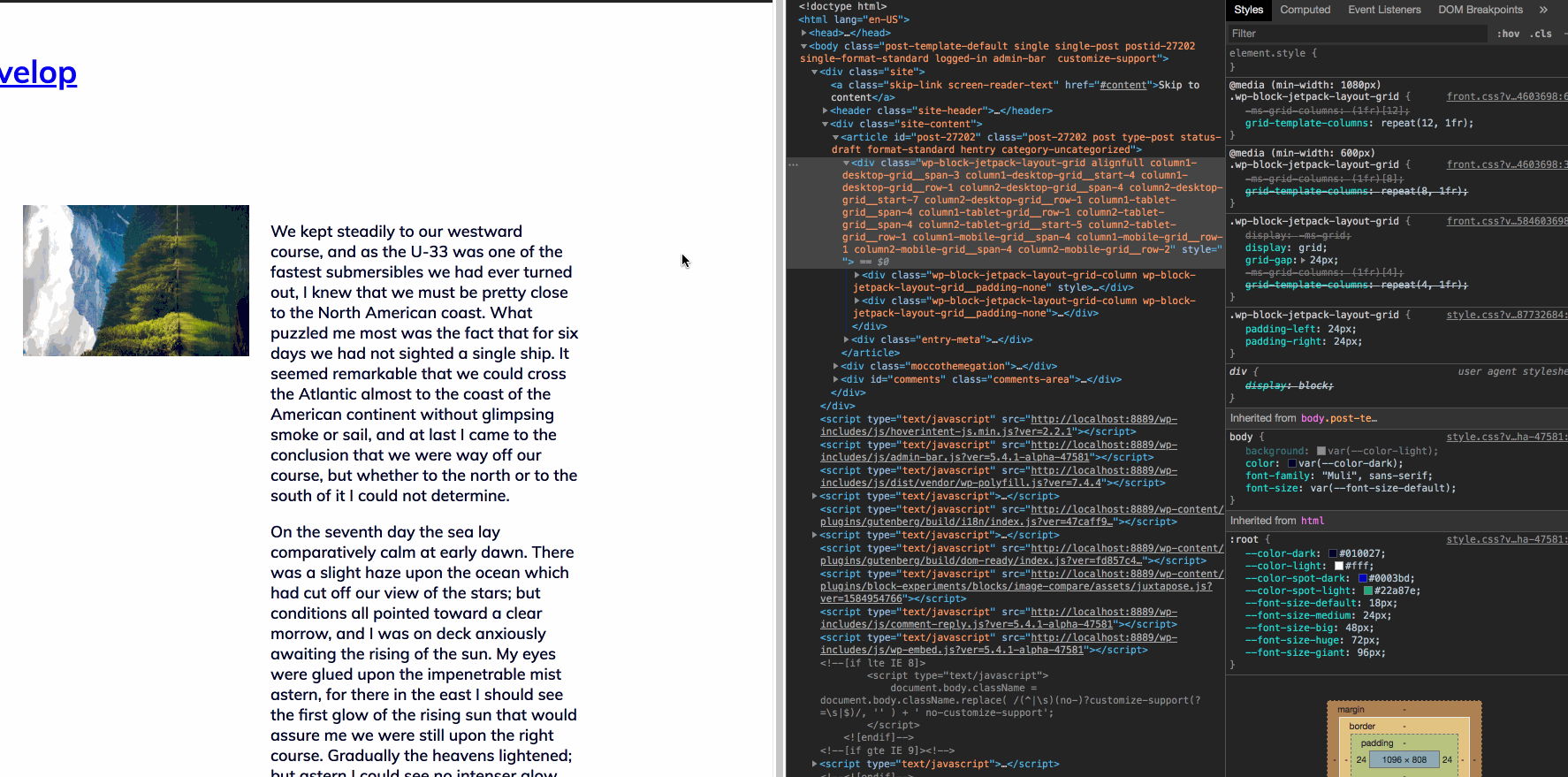Click the body background color swatch
The width and height of the screenshot is (1568, 777).
(1321, 451)
